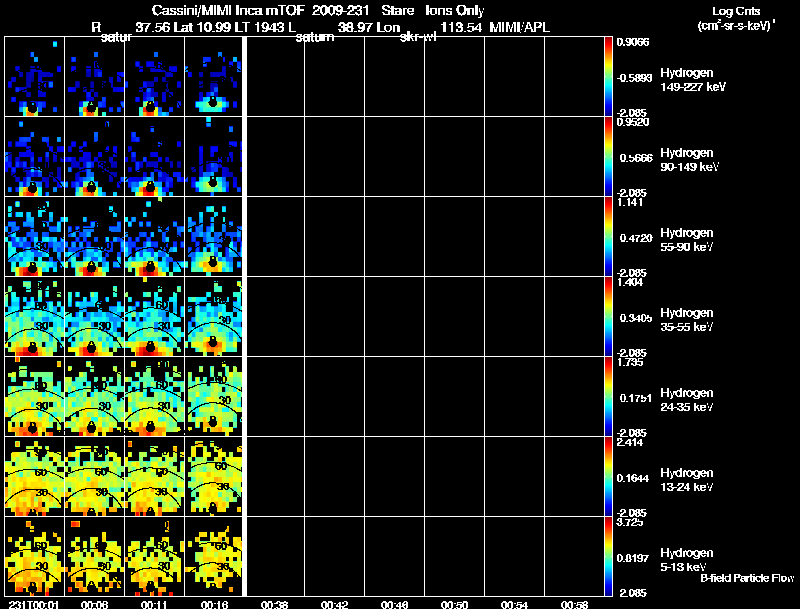Click the color bar beside Hydrogen 13-24 keV
Image resolution: width=800 pixels, height=609 pixels.
click(608, 477)
